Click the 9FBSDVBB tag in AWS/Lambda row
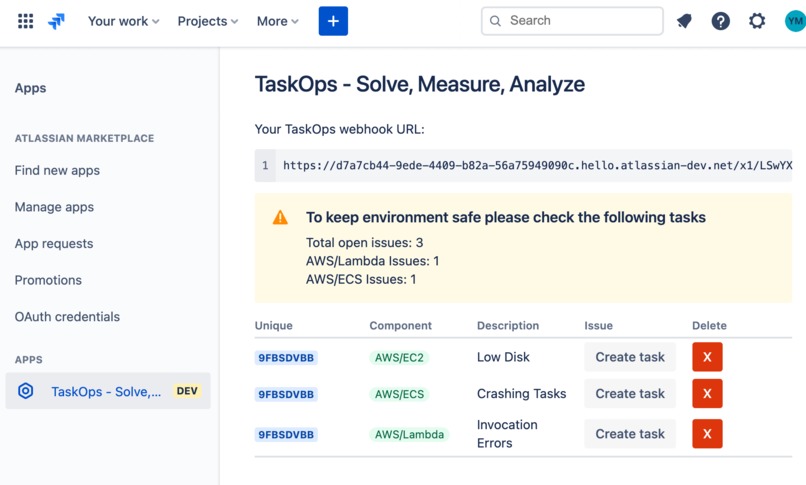 coord(286,435)
